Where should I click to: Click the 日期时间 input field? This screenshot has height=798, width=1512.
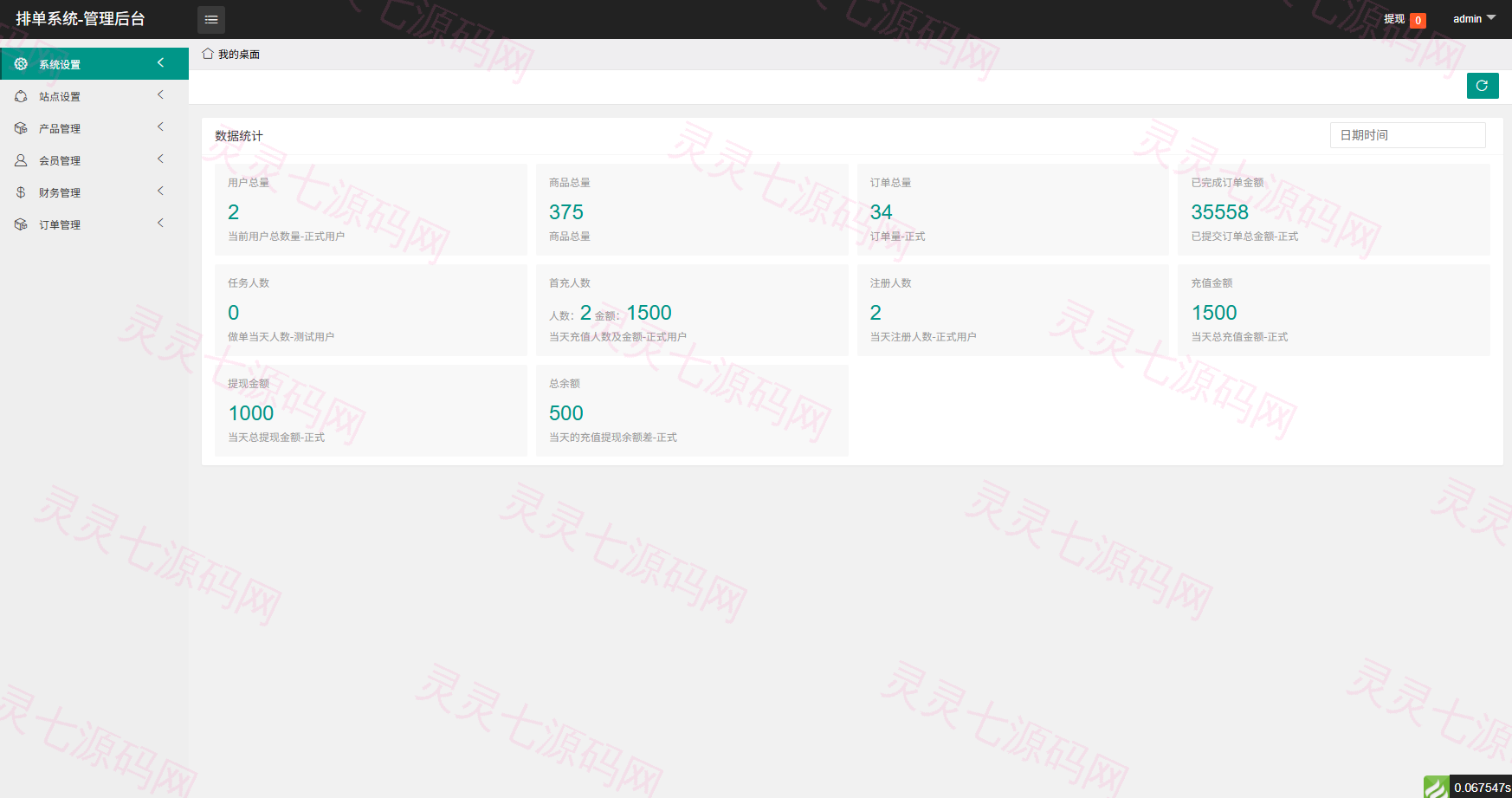(x=1408, y=135)
